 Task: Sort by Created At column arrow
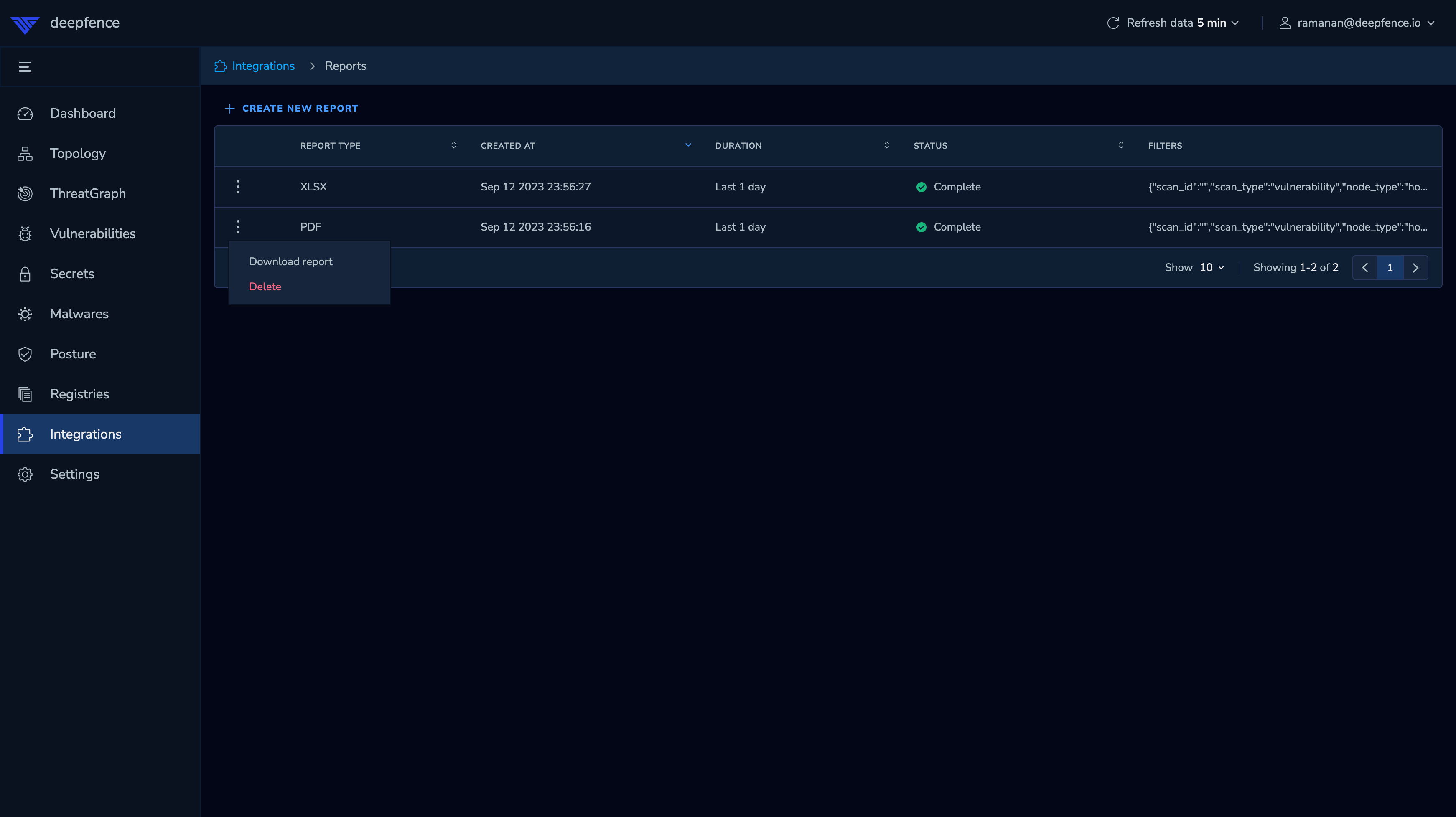[688, 145]
